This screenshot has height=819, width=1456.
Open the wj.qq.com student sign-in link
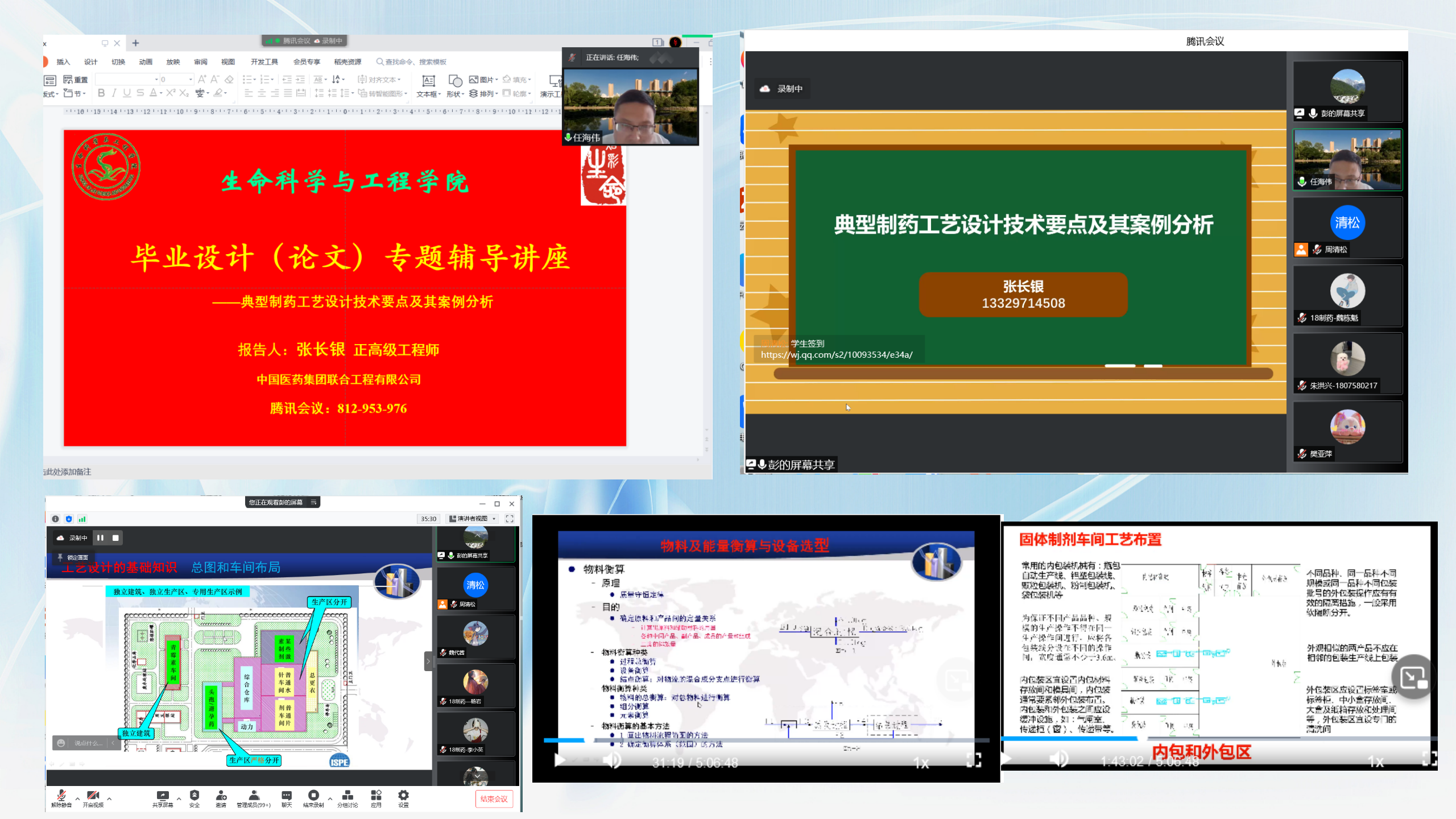point(837,355)
